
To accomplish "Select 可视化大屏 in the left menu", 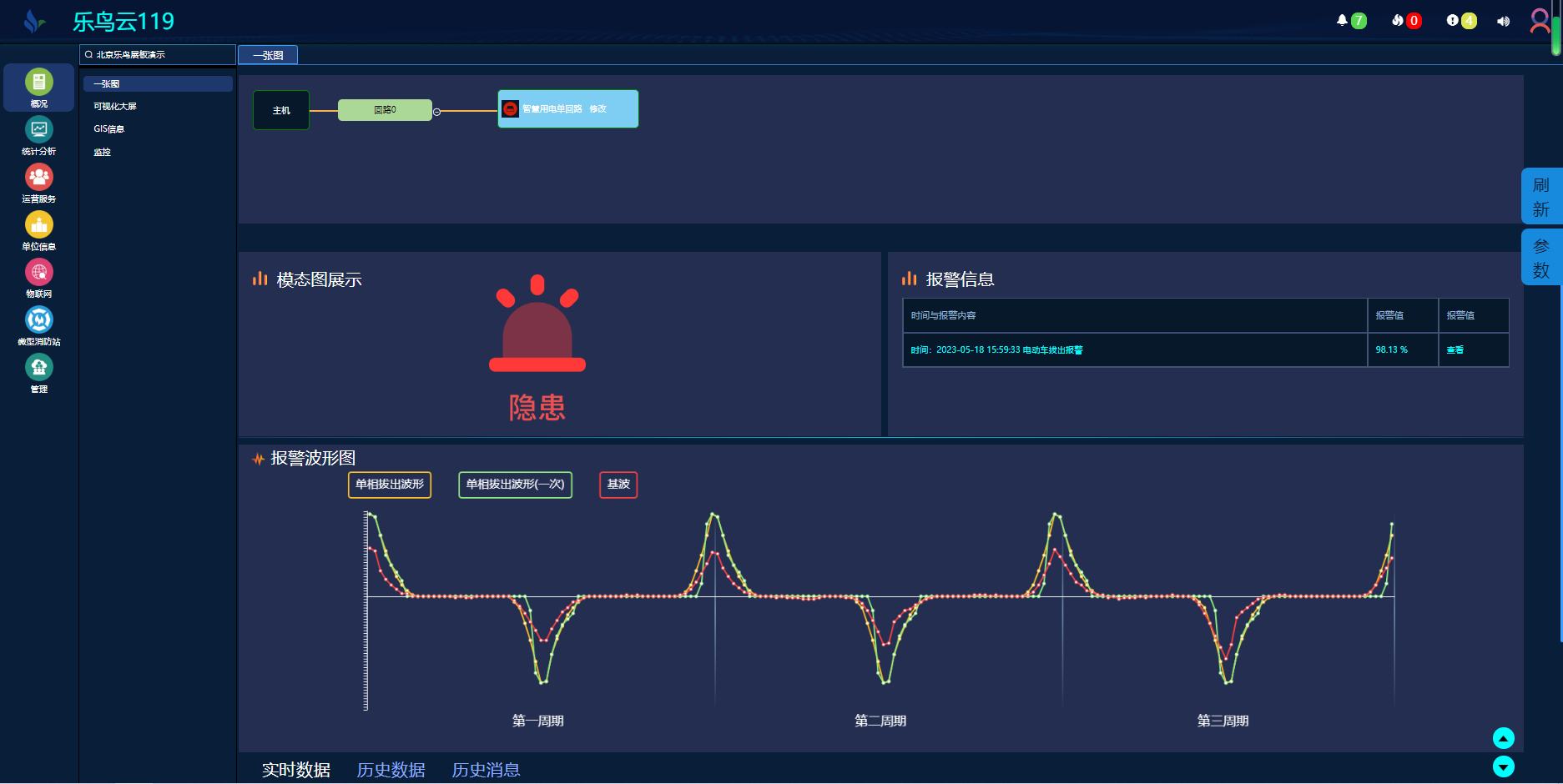I will (x=115, y=107).
